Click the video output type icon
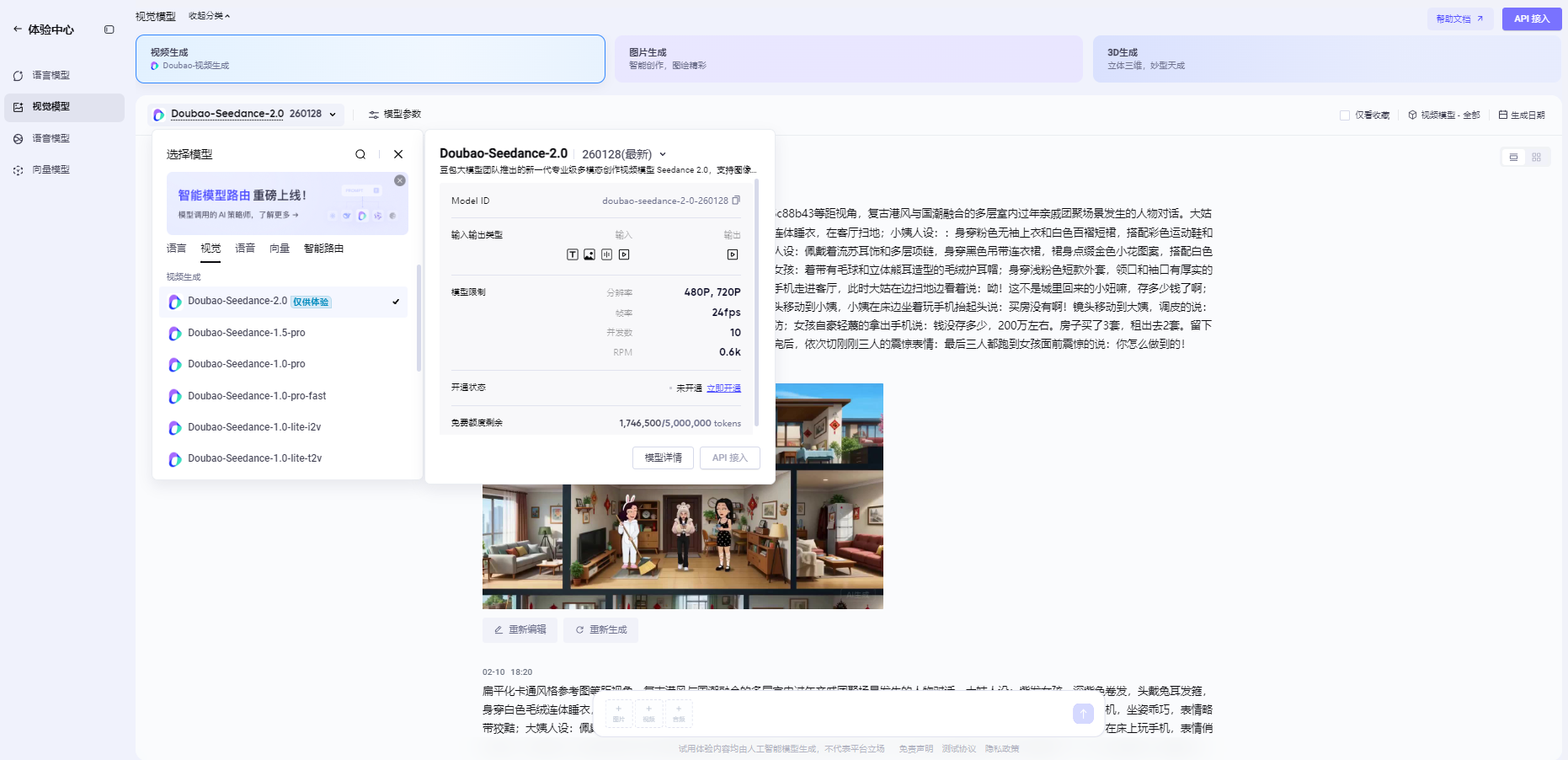This screenshot has height=760, width=1568. [733, 254]
